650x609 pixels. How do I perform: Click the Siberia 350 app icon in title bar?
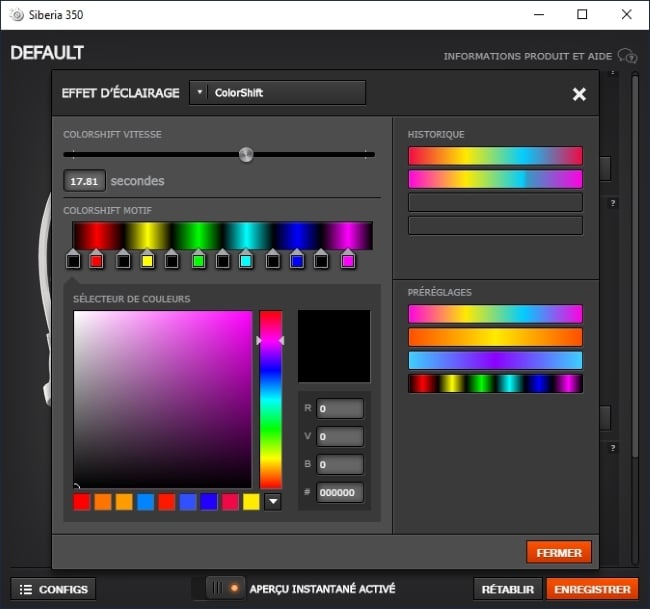pos(17,15)
